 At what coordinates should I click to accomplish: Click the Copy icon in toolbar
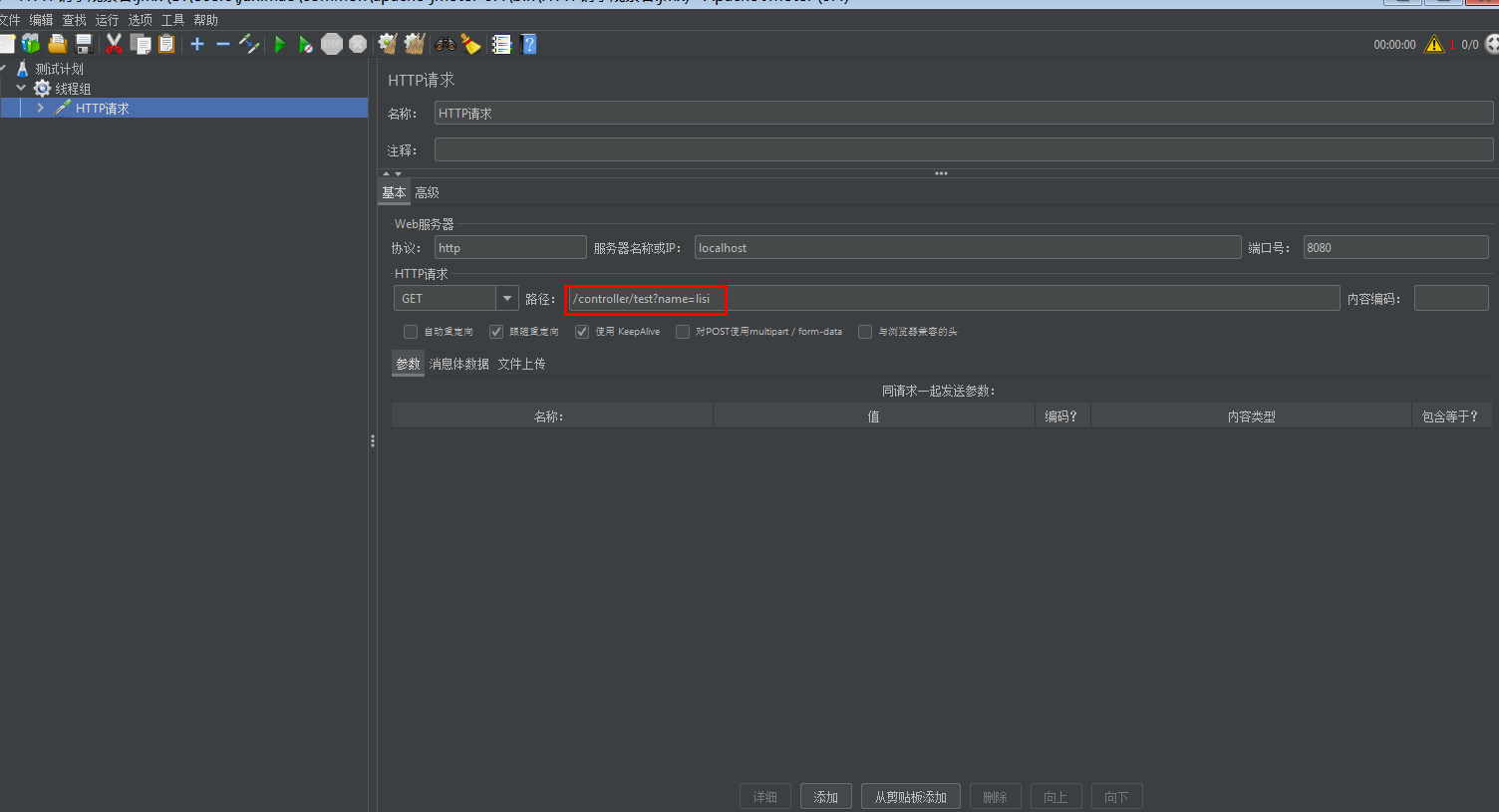(141, 44)
